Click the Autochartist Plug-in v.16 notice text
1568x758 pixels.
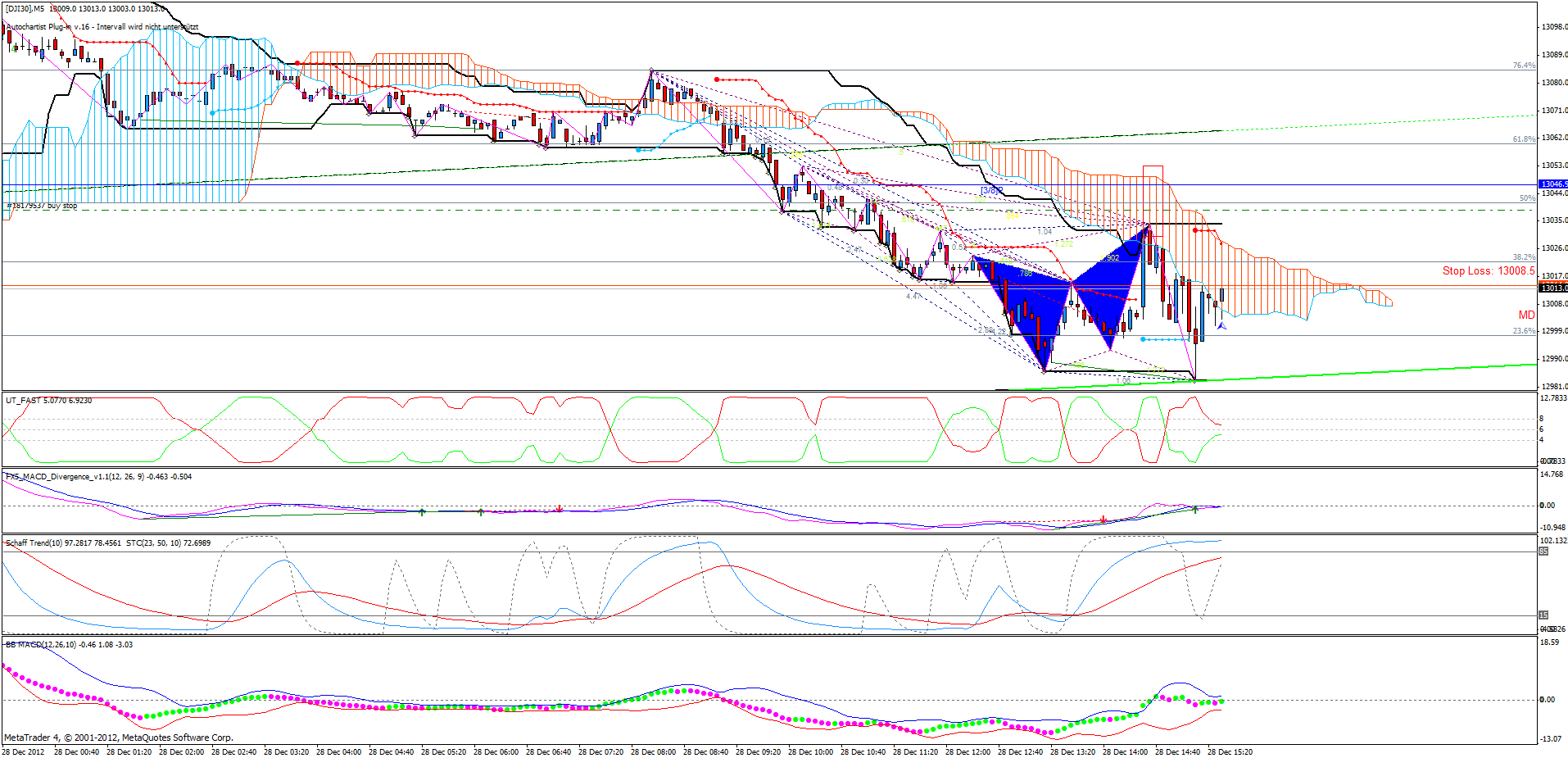click(102, 26)
